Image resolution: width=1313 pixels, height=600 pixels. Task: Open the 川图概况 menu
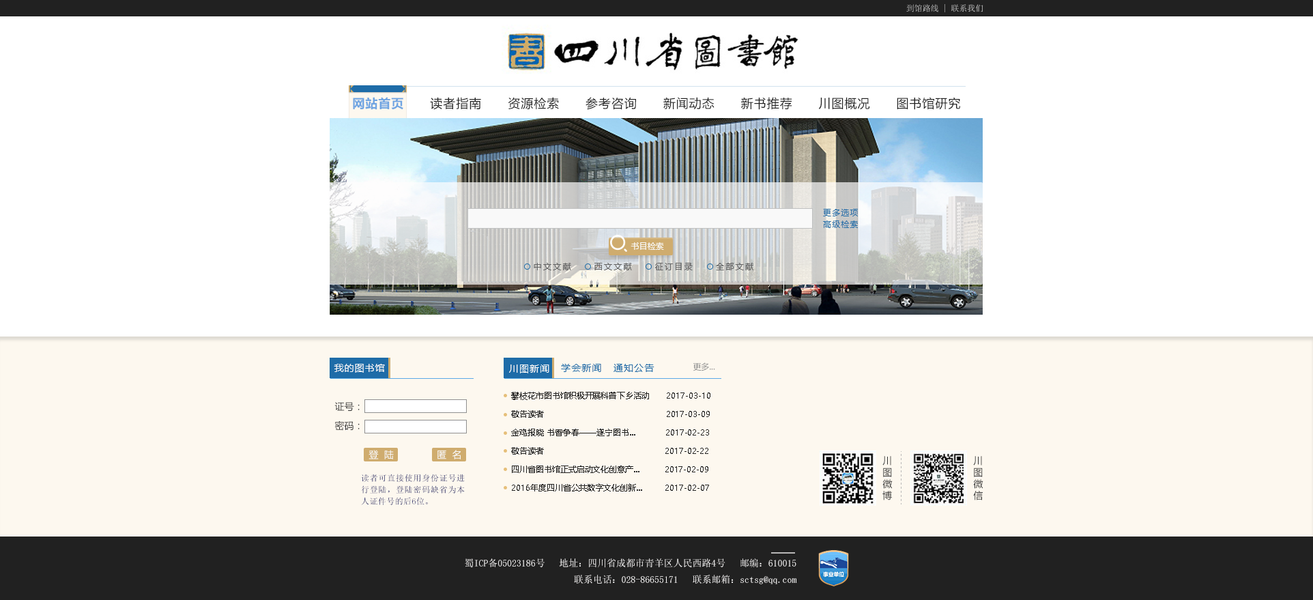844,103
